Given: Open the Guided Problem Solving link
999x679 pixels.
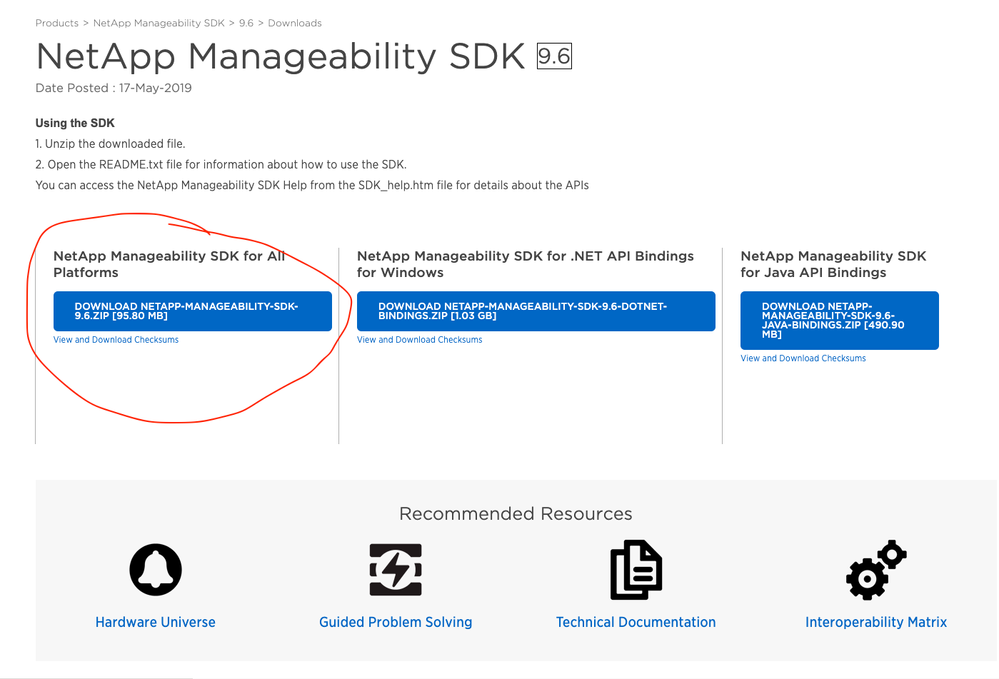Looking at the screenshot, I should tap(396, 622).
